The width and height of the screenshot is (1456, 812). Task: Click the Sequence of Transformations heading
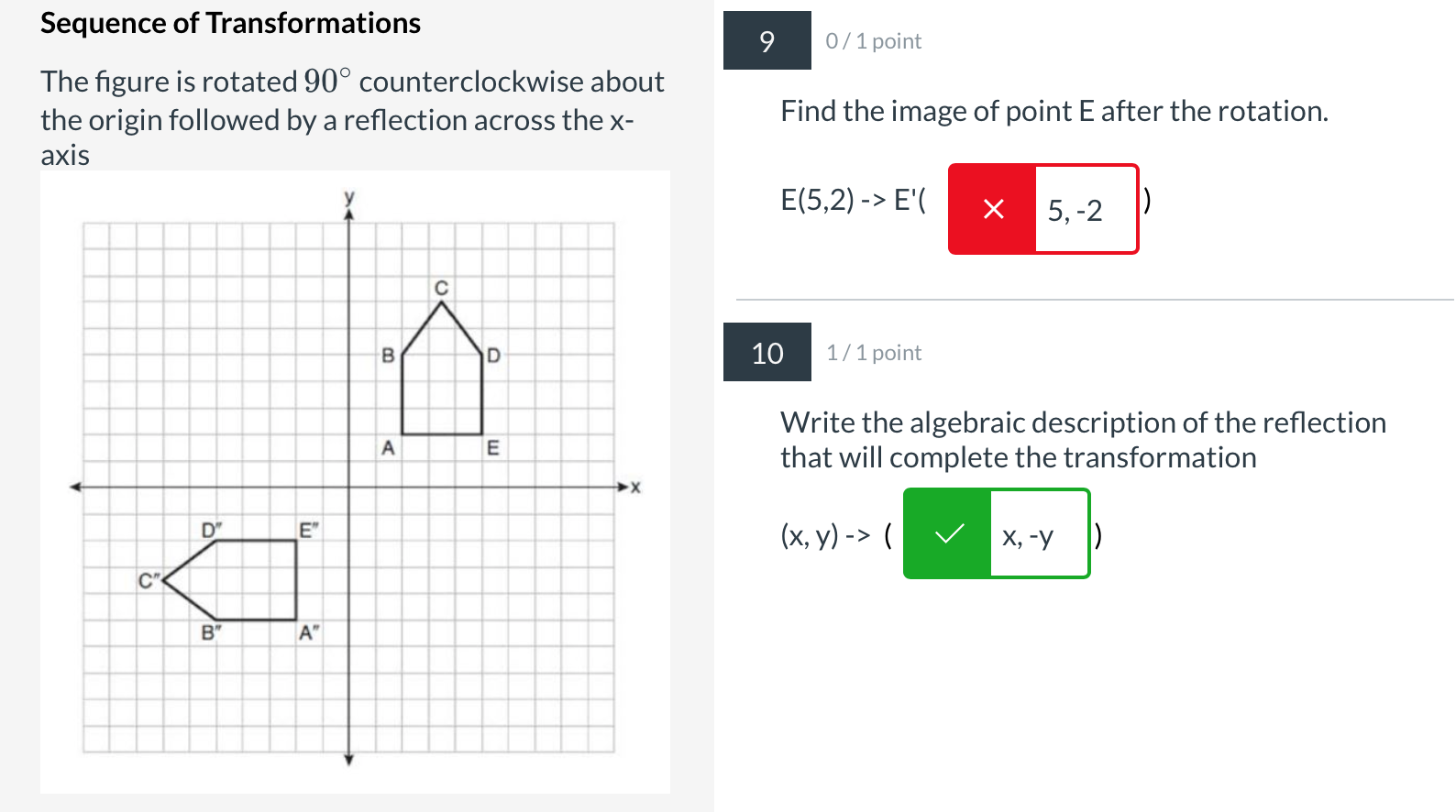(x=230, y=23)
